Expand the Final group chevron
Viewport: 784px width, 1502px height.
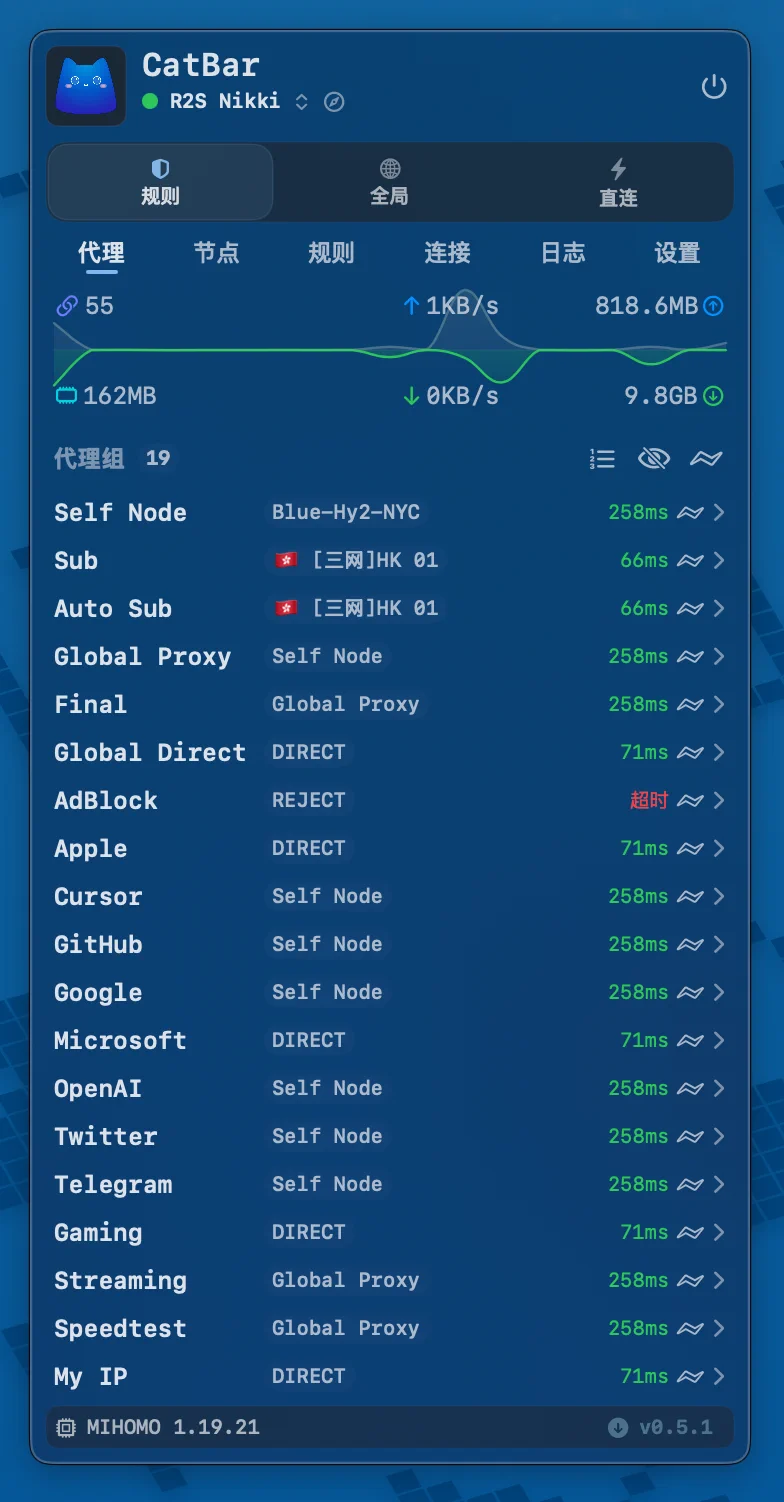719,705
